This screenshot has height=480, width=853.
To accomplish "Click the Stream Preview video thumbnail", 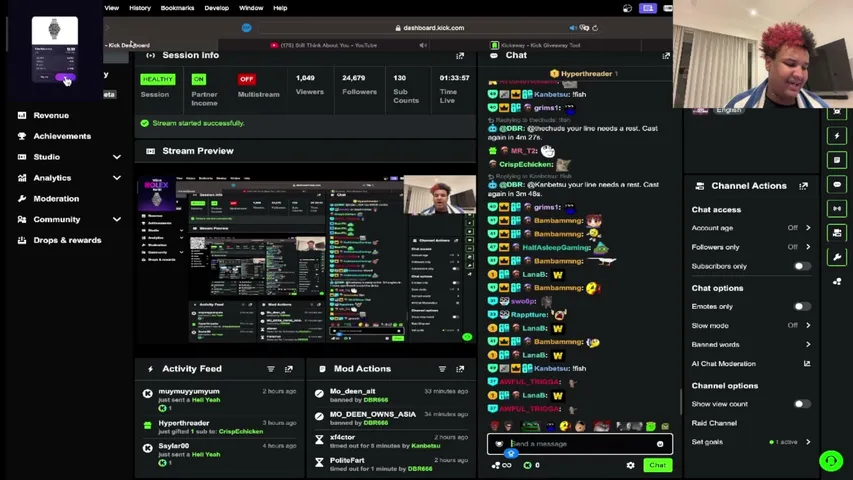I will tap(306, 259).
